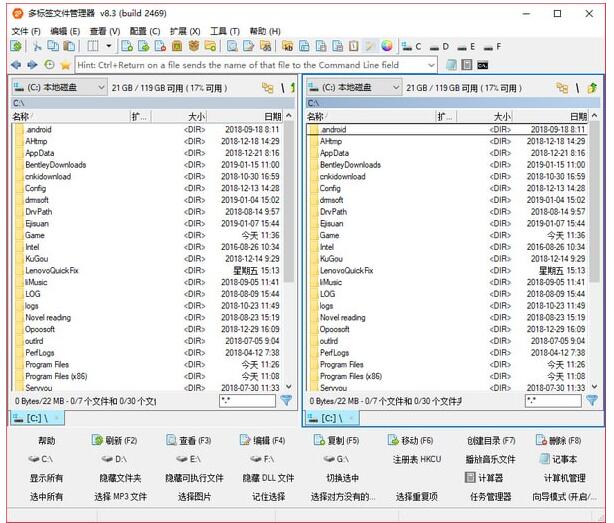Launch the calculator icon beside the command line
Image resolution: width=614 pixels, height=523 pixels.
pos(467,65)
